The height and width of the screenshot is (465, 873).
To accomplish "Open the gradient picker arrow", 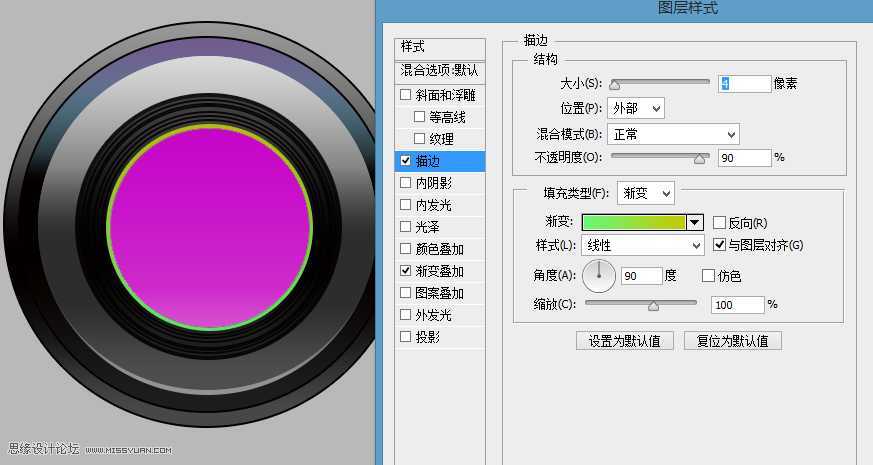I will point(695,223).
